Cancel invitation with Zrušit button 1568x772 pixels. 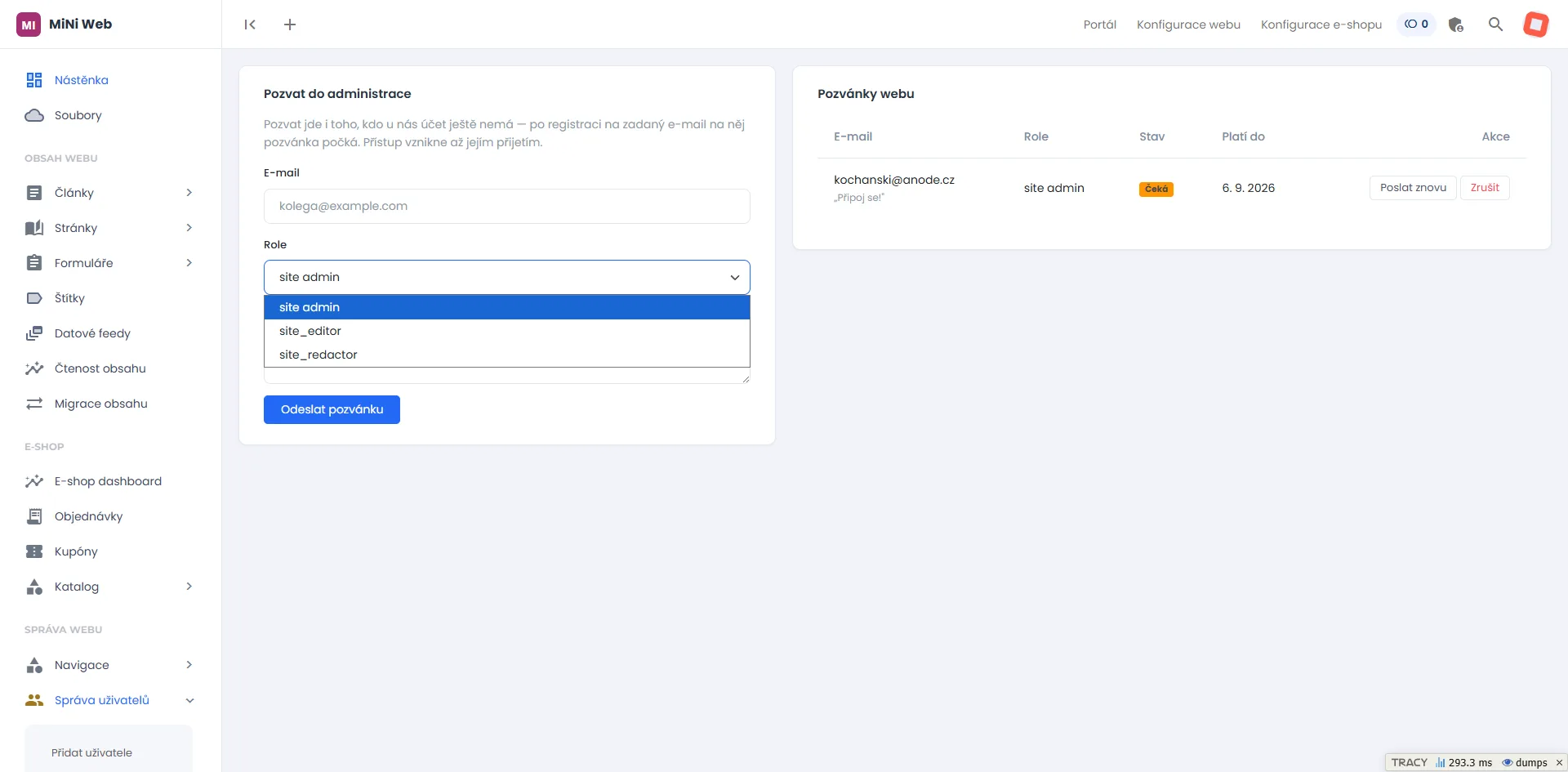[x=1485, y=188]
